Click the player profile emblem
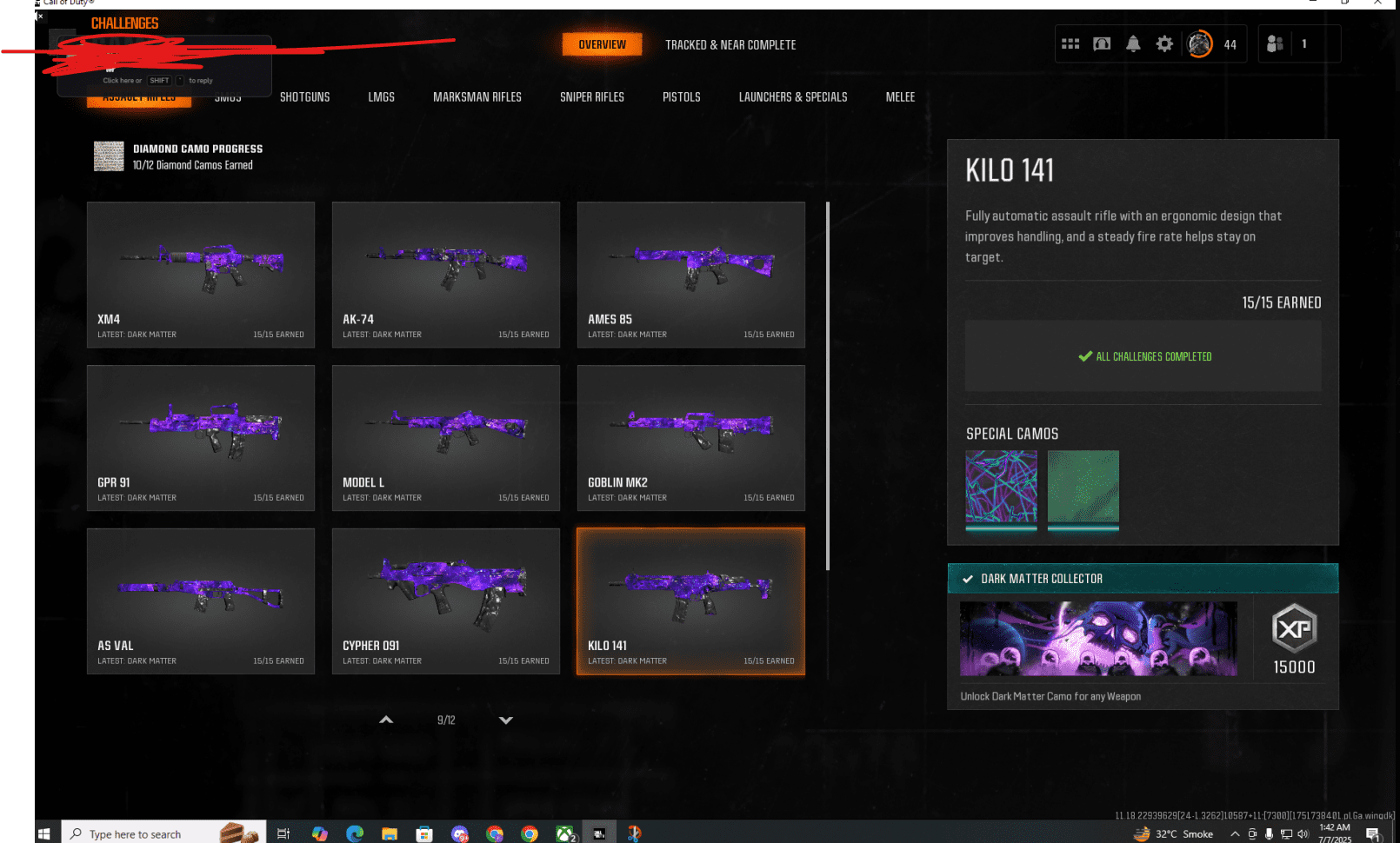 point(1200,44)
